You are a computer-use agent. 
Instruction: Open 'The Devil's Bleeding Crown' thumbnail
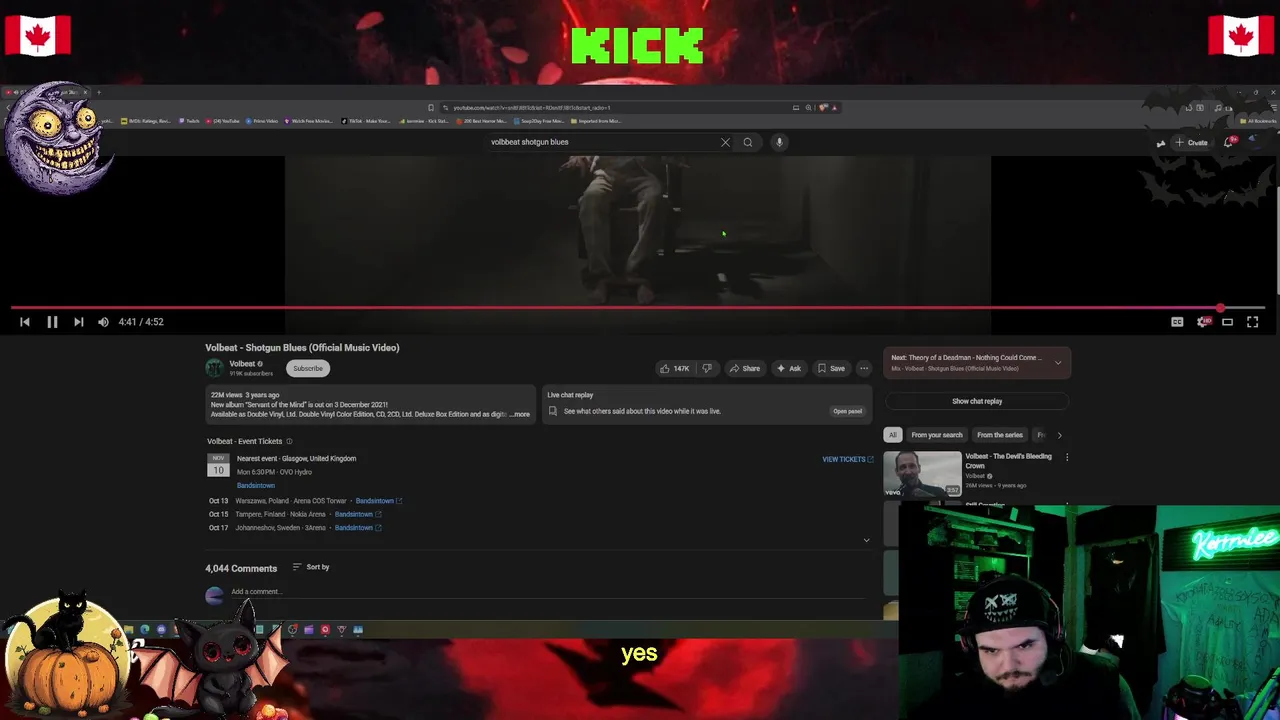click(922, 474)
